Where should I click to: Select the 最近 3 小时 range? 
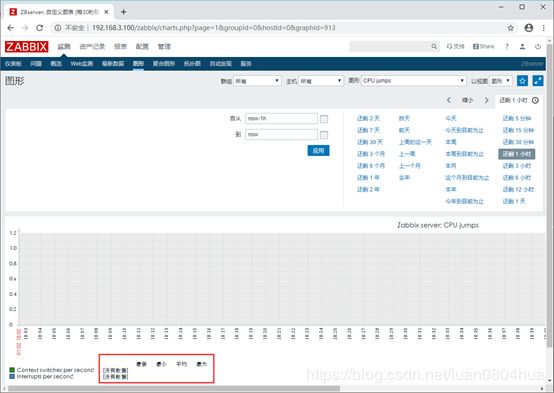517,166
